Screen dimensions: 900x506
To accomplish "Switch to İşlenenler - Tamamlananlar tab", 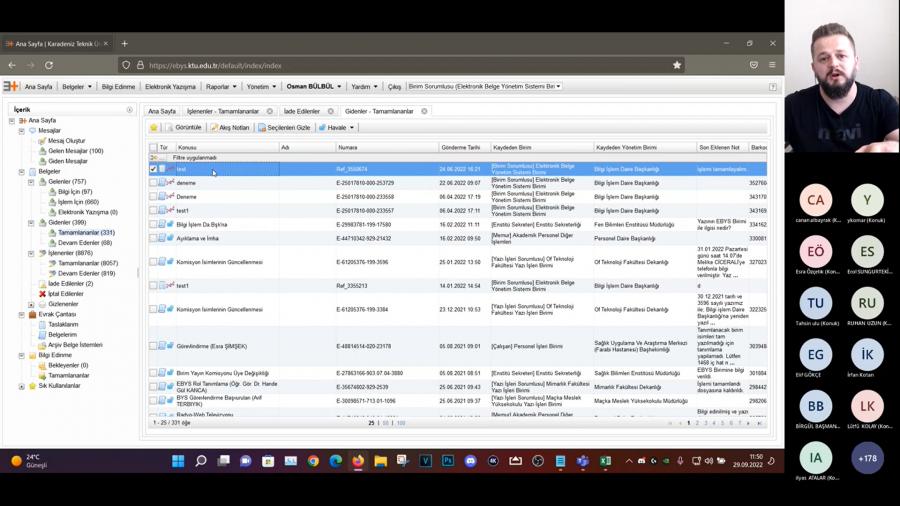I will tap(223, 111).
